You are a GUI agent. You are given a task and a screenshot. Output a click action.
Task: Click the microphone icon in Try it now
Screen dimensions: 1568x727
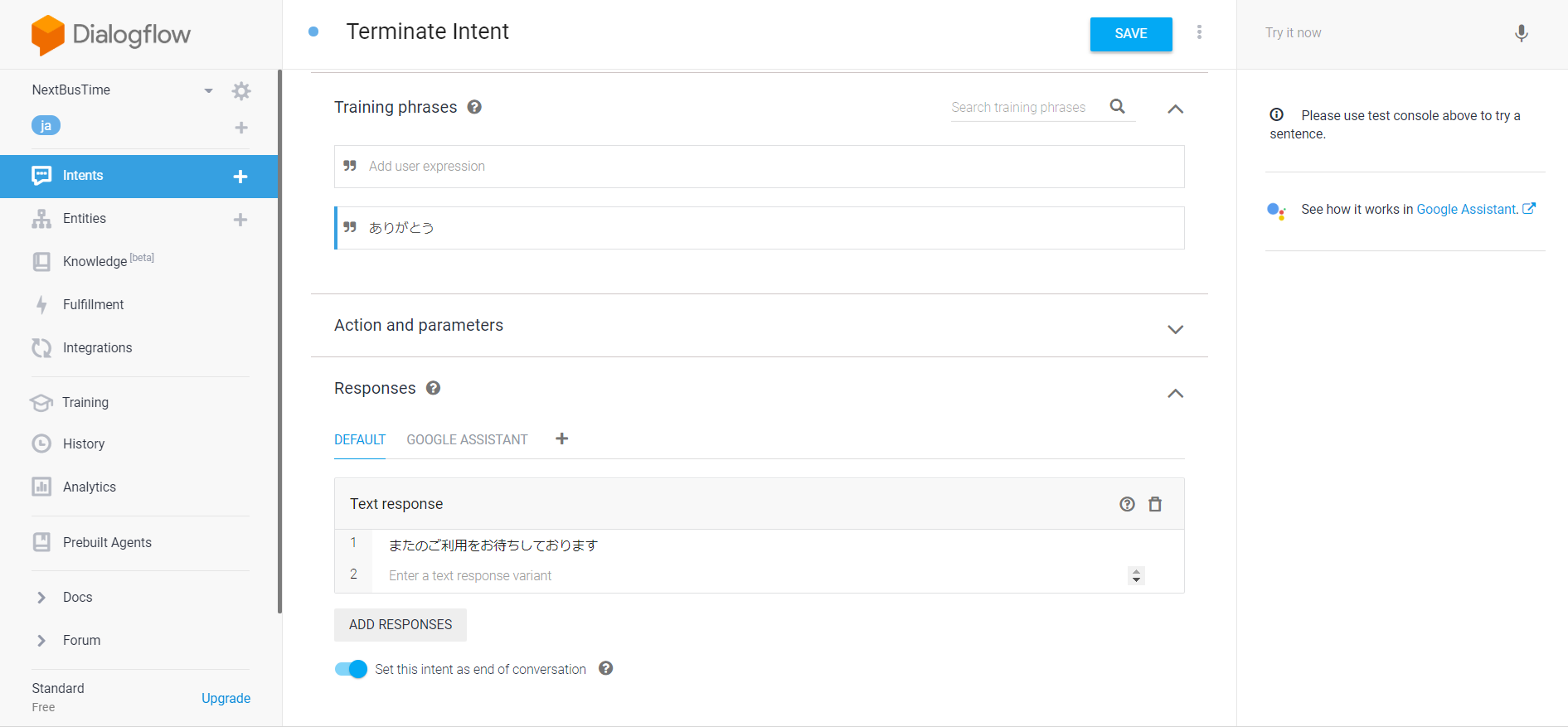(x=1522, y=33)
